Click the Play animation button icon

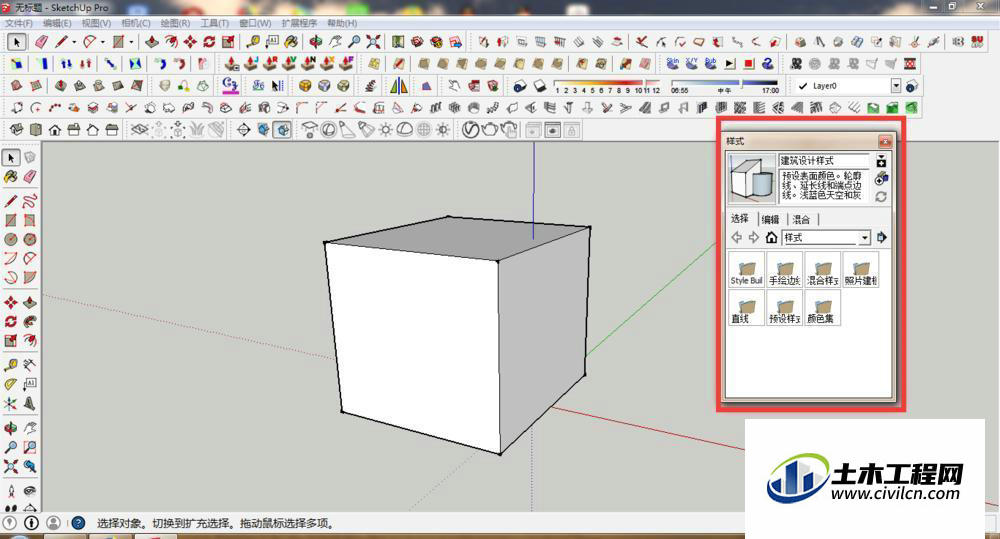tap(730, 64)
